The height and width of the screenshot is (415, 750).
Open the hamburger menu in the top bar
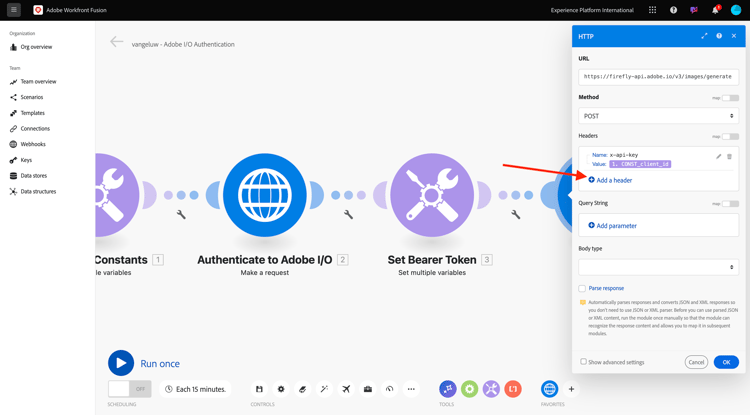[14, 10]
